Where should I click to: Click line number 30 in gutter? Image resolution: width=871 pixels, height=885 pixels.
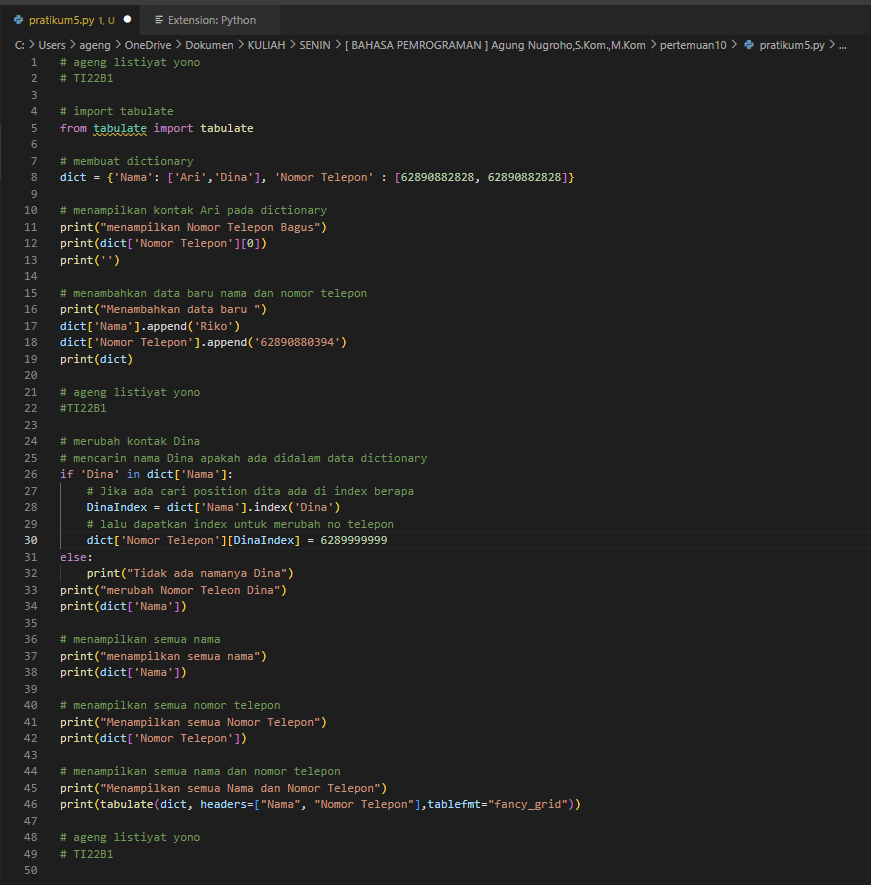click(30, 540)
